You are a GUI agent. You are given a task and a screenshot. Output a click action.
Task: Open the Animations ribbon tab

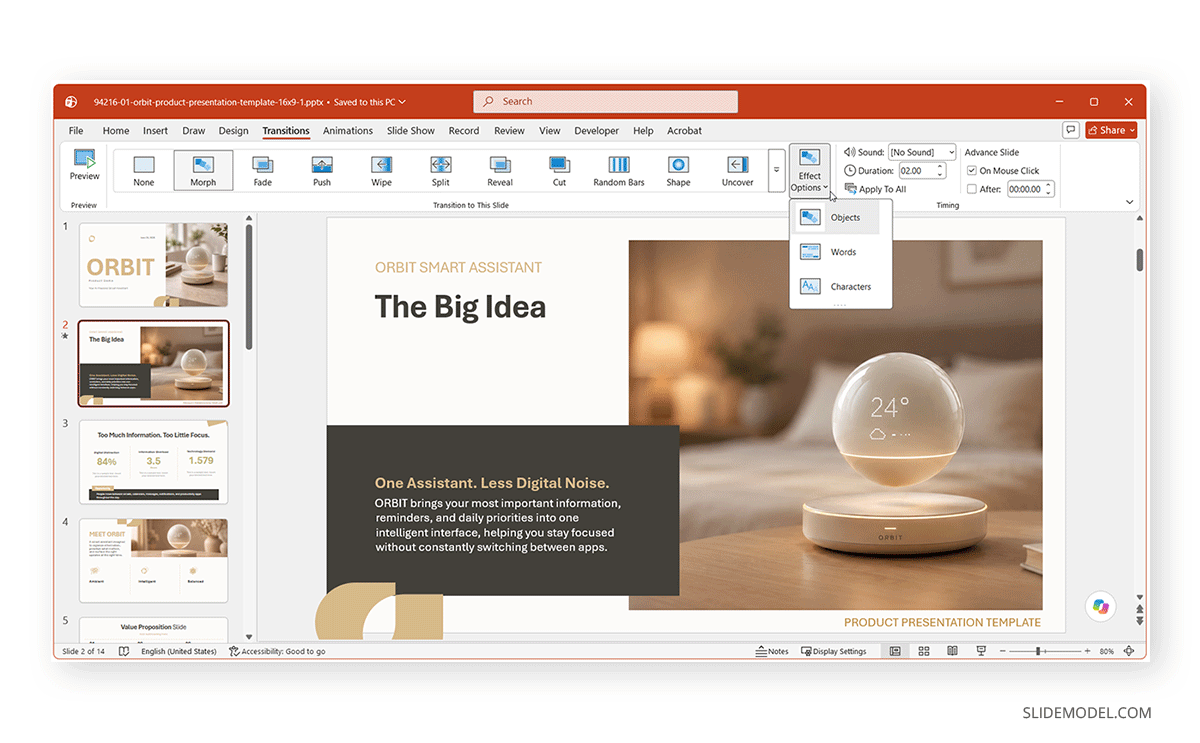coord(348,131)
